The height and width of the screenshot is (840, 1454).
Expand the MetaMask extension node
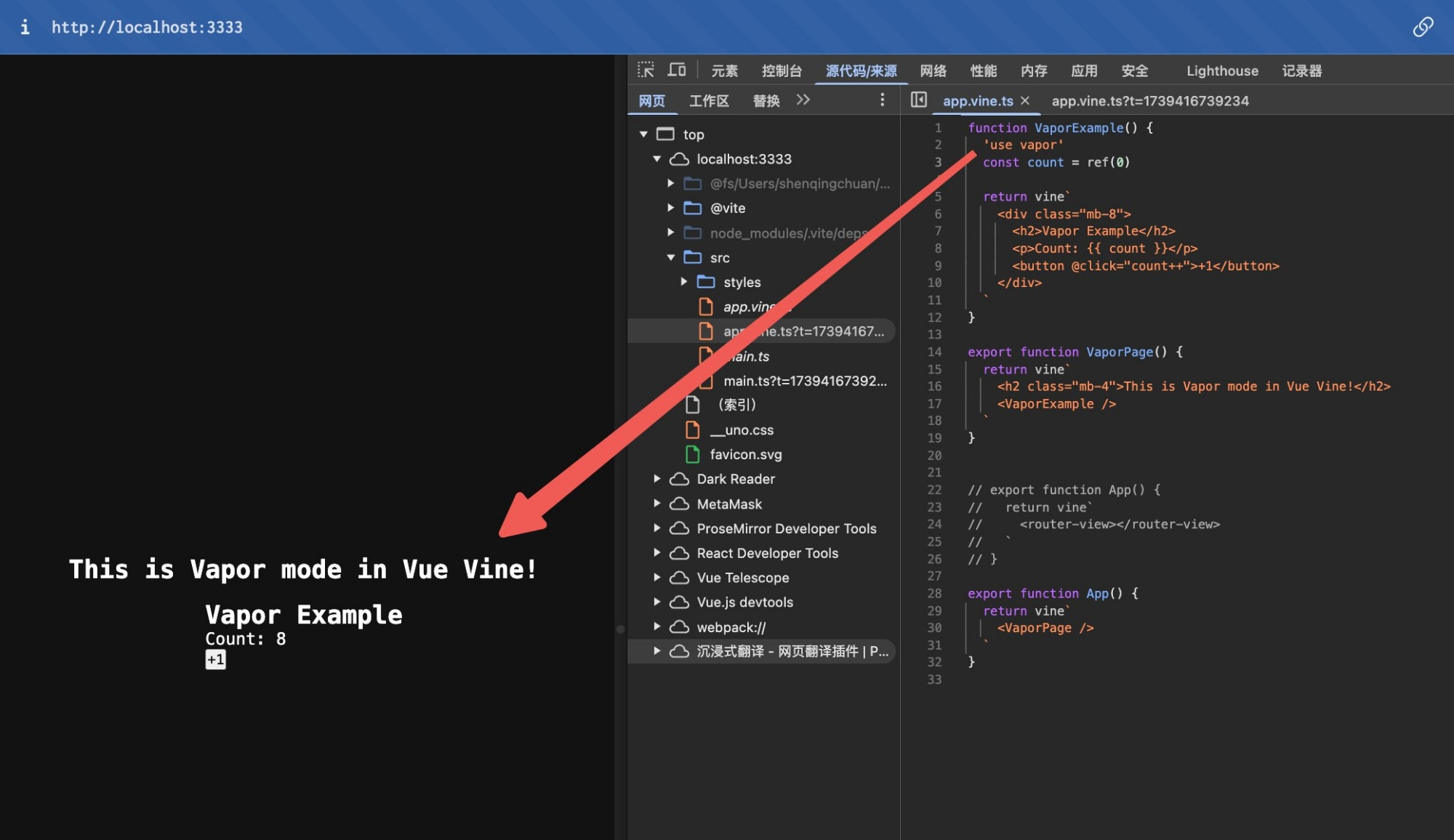click(656, 503)
